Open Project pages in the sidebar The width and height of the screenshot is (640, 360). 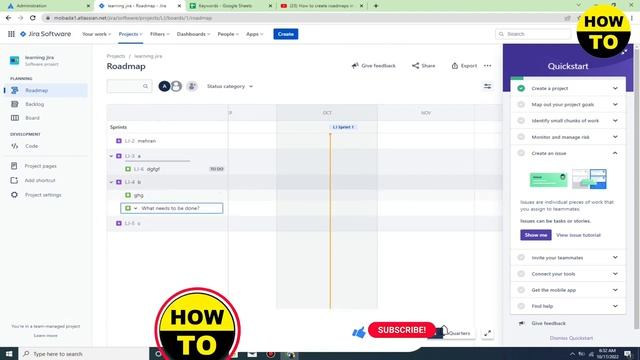(40, 166)
